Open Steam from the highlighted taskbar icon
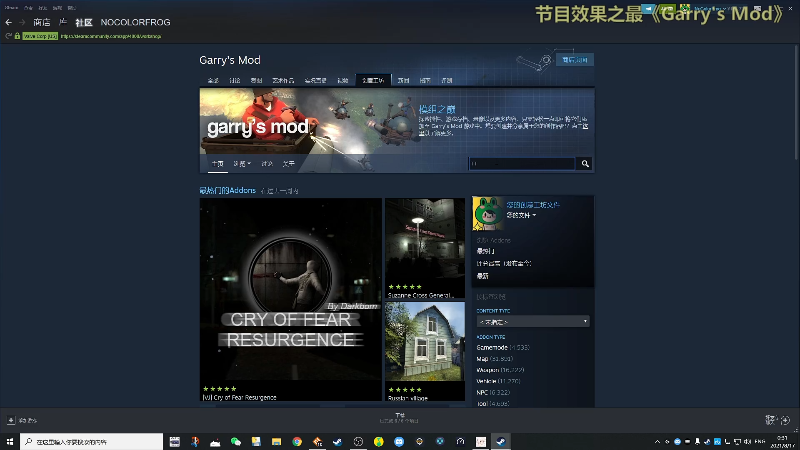The height and width of the screenshot is (450, 800). (x=501, y=441)
